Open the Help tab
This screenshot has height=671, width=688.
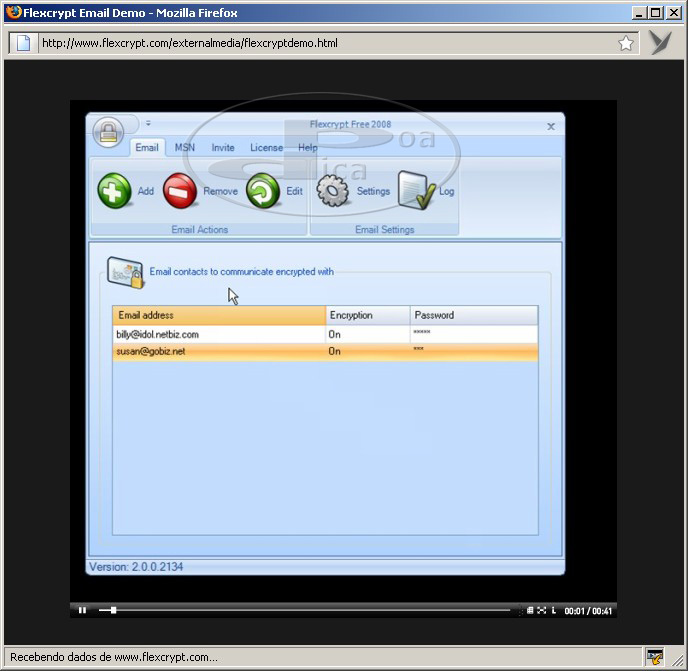click(308, 148)
